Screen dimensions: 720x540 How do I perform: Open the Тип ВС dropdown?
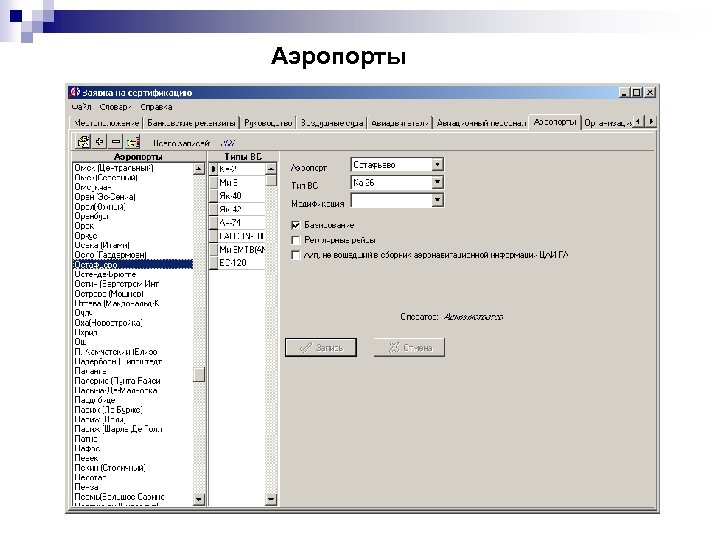(438, 182)
